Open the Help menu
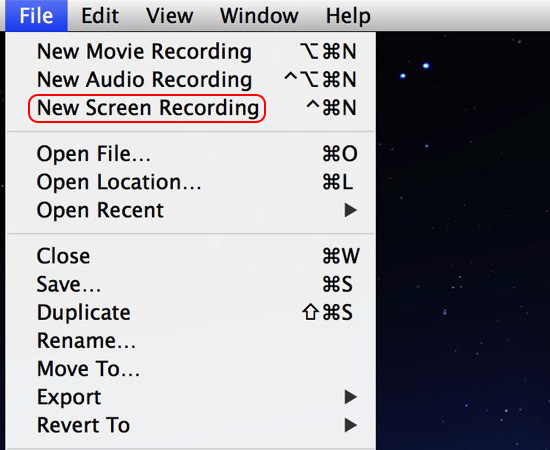550x450 pixels. [x=348, y=16]
